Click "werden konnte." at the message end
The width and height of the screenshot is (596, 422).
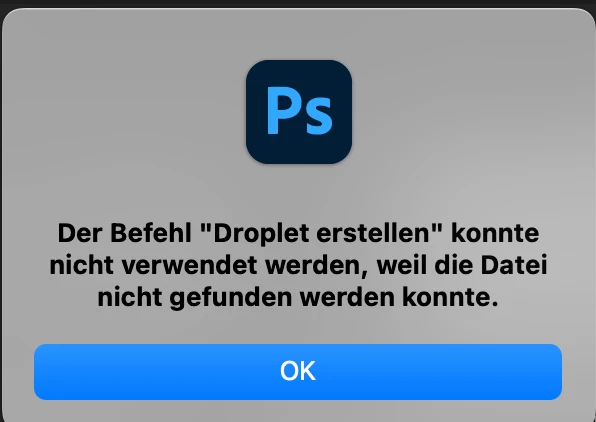click(x=399, y=298)
